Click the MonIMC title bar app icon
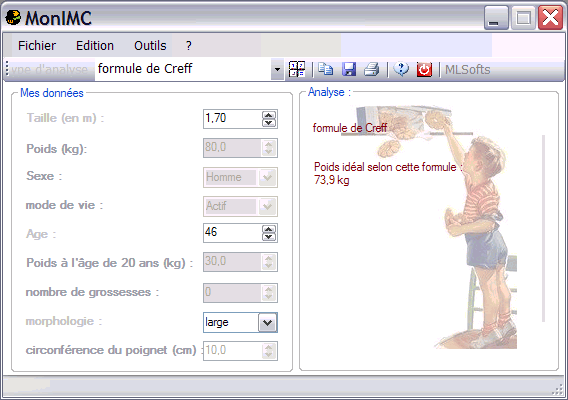 [13, 17]
